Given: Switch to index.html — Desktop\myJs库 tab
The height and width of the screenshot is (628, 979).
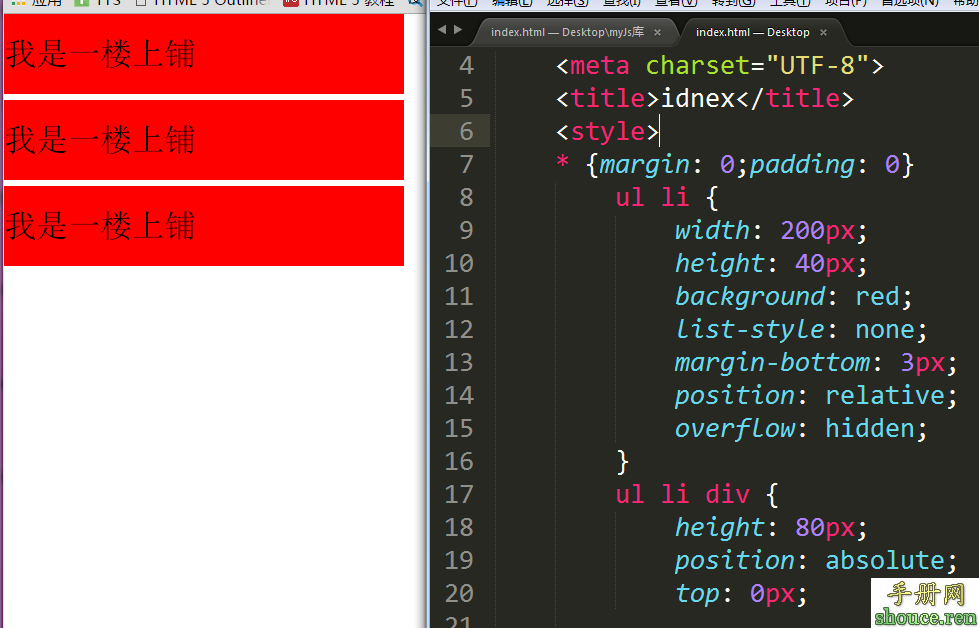Looking at the screenshot, I should (567, 32).
